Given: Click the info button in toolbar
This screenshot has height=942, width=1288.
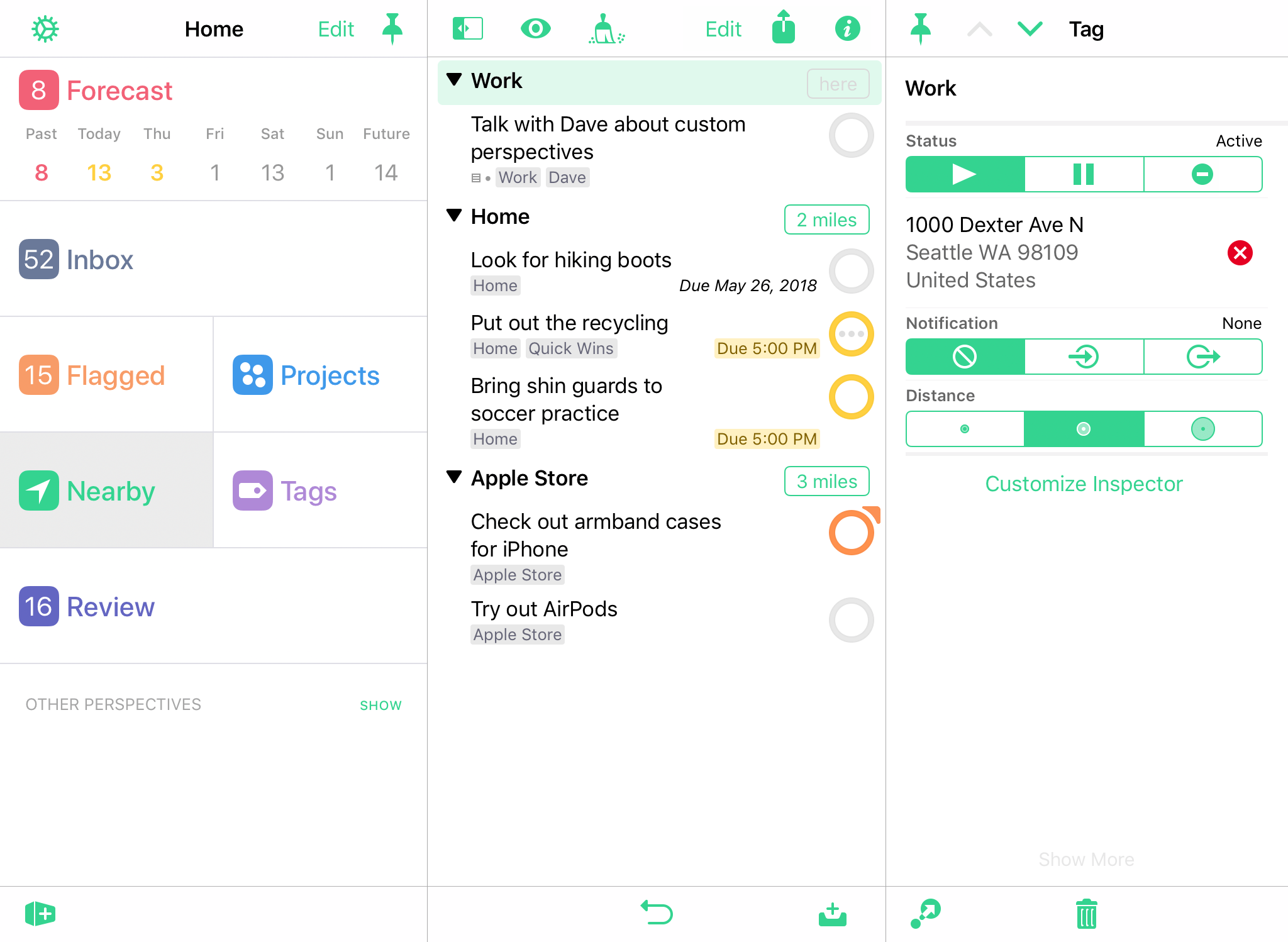Looking at the screenshot, I should pos(847,29).
